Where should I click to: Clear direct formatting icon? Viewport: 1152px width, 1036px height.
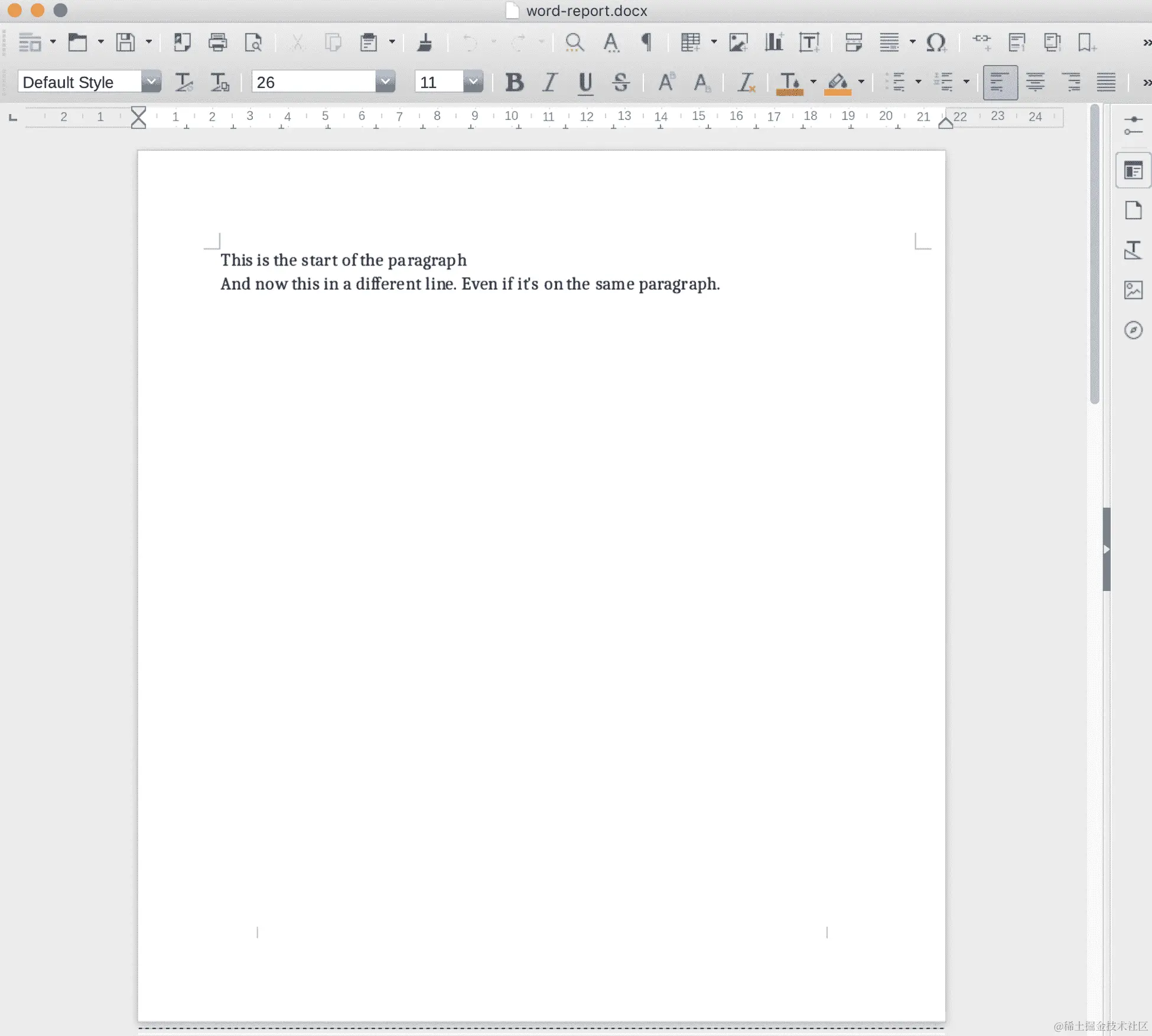[747, 82]
